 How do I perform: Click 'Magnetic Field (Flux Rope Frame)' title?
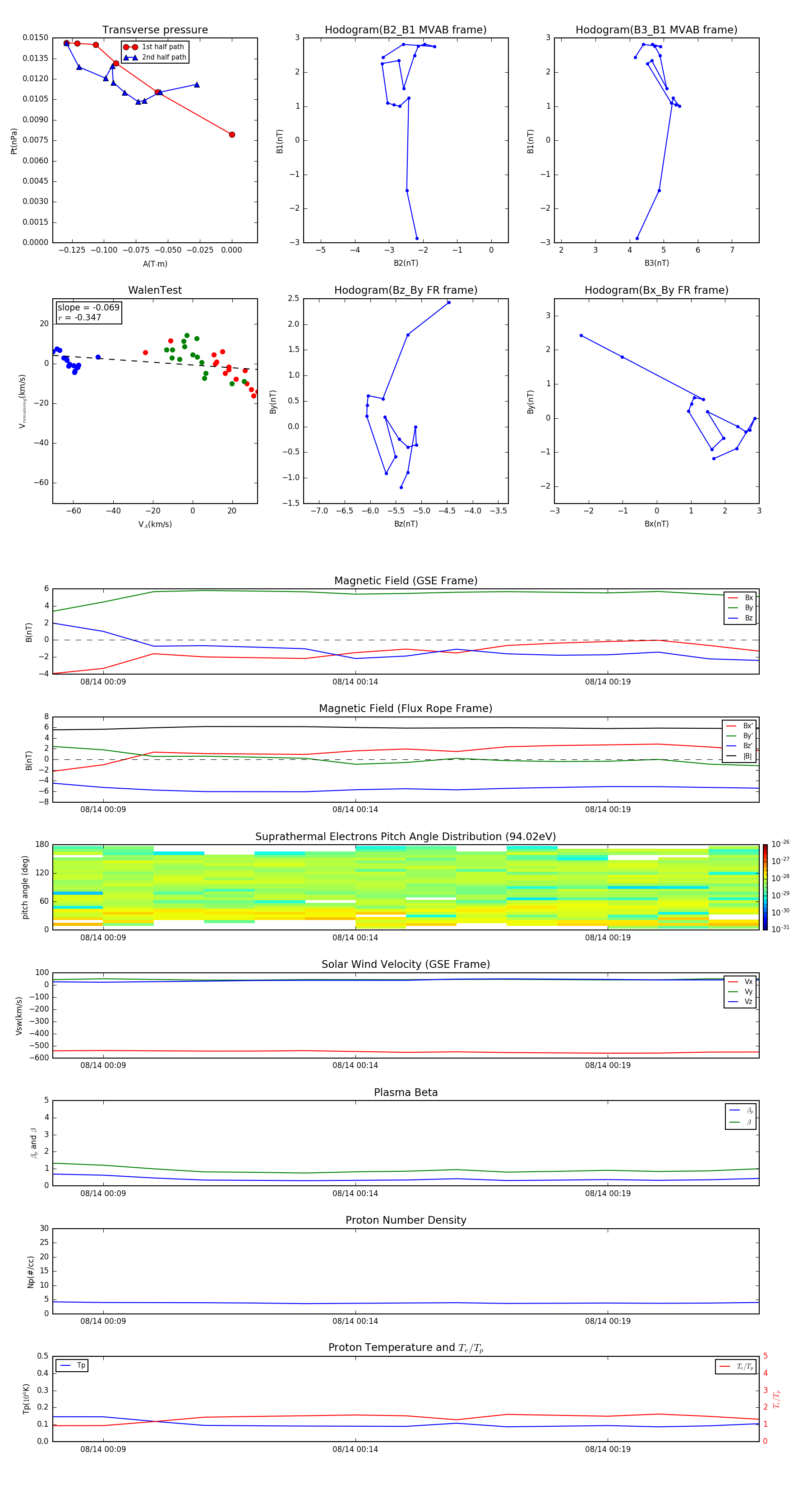click(406, 709)
